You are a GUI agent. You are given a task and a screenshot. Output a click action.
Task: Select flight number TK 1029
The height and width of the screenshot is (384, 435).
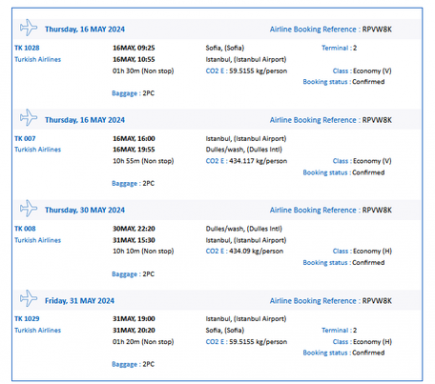click(x=27, y=319)
